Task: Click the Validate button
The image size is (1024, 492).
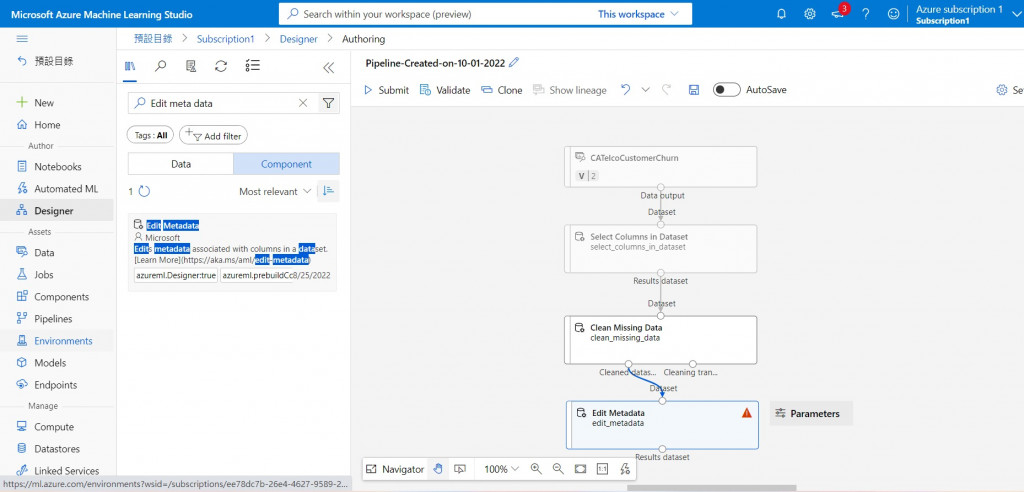Action: (445, 90)
